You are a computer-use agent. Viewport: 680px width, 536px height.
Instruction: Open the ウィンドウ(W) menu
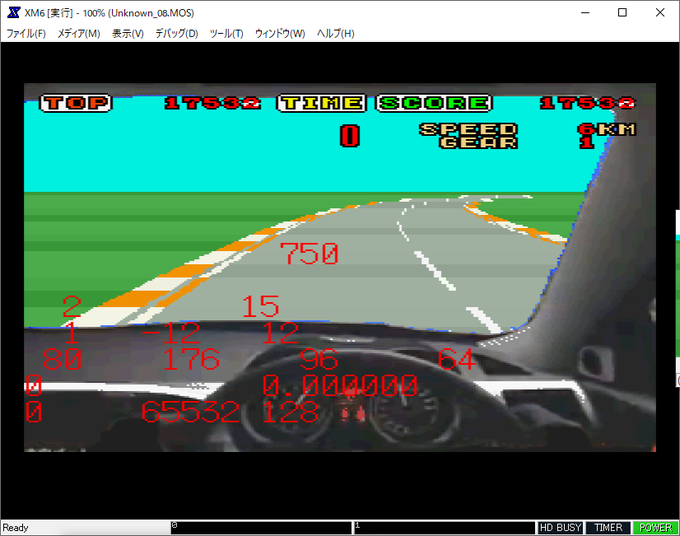point(280,33)
